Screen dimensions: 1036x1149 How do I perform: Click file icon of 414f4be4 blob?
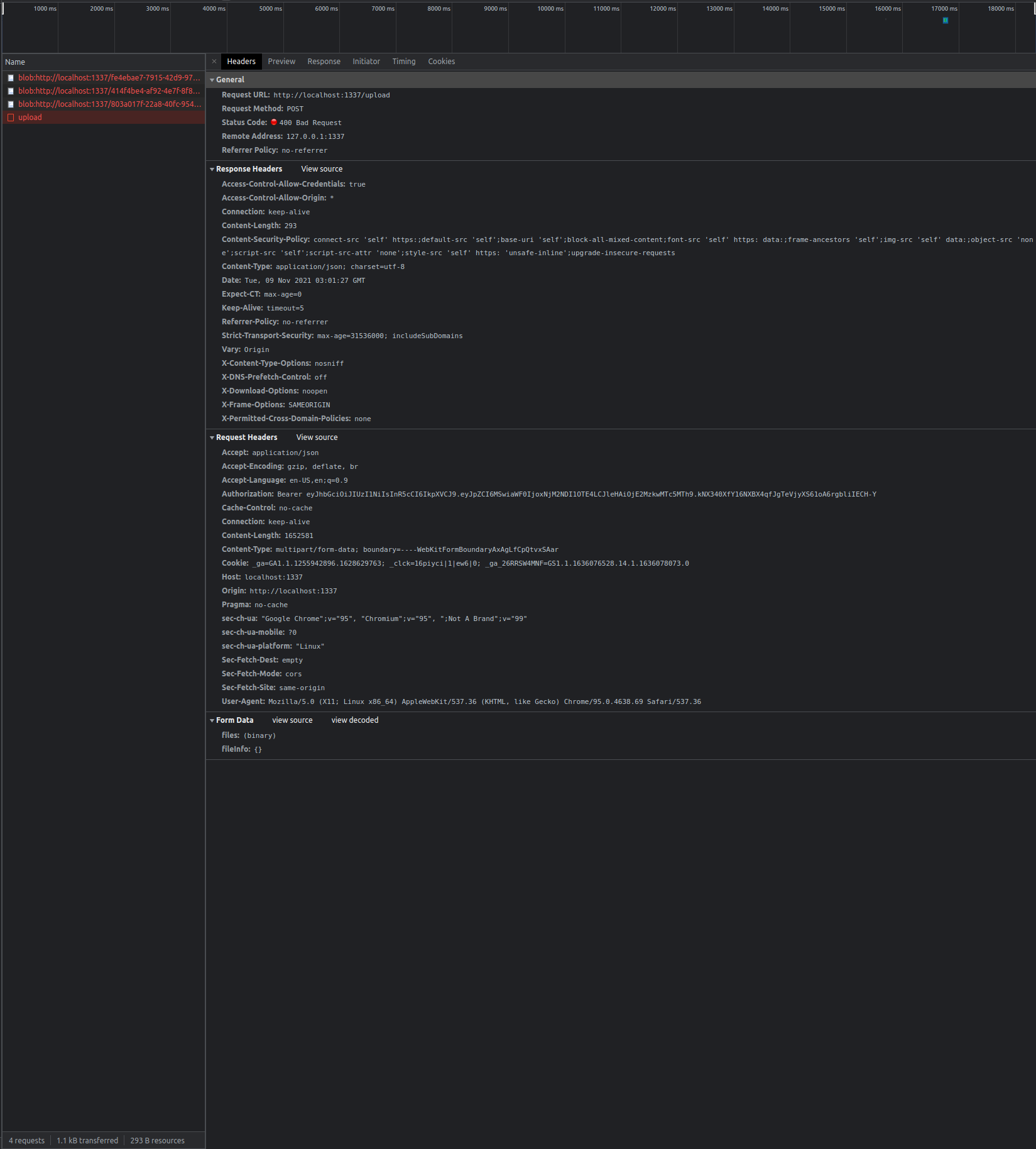pyautogui.click(x=11, y=91)
